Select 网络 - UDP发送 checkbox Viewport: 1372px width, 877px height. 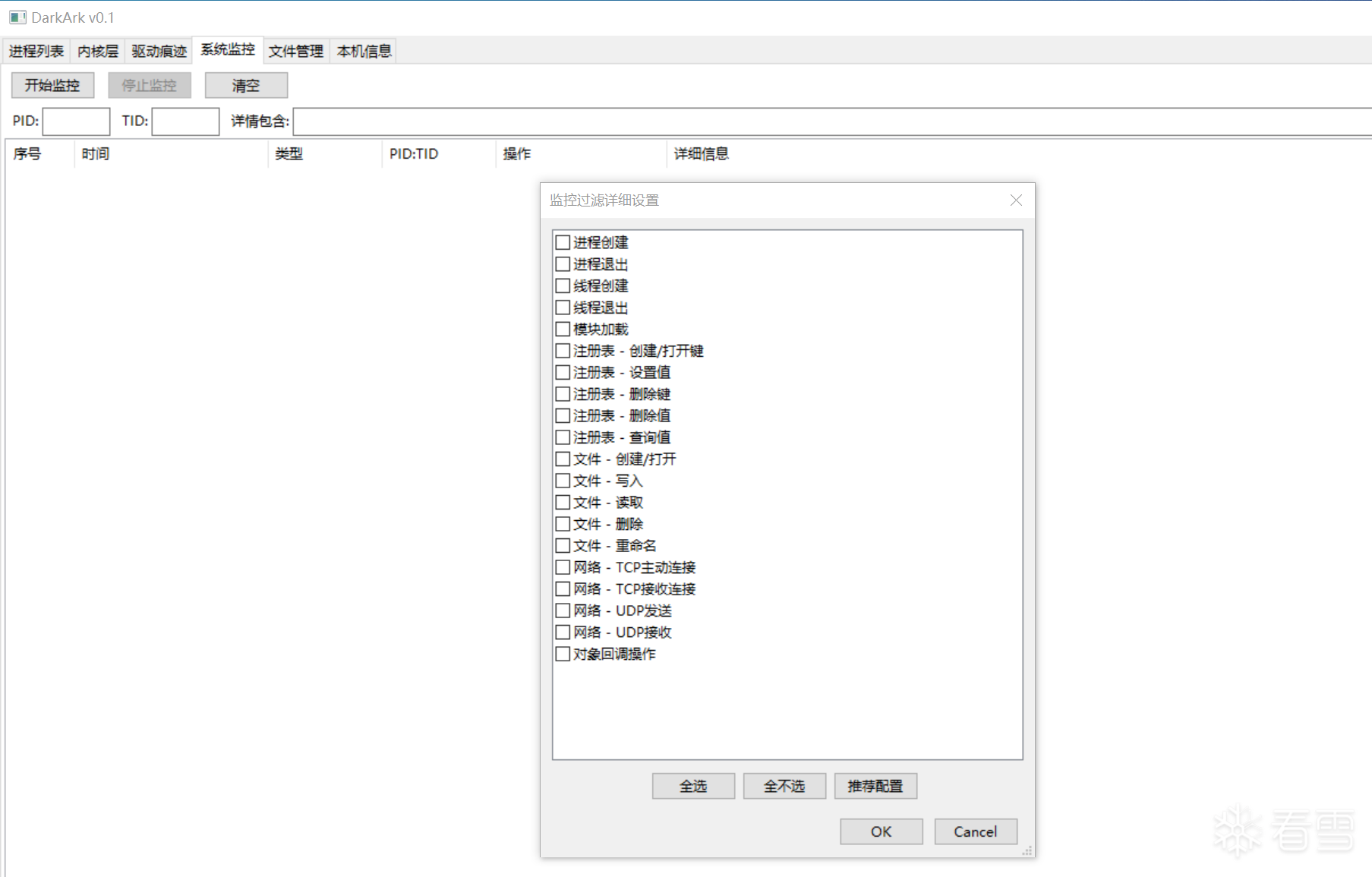click(563, 610)
